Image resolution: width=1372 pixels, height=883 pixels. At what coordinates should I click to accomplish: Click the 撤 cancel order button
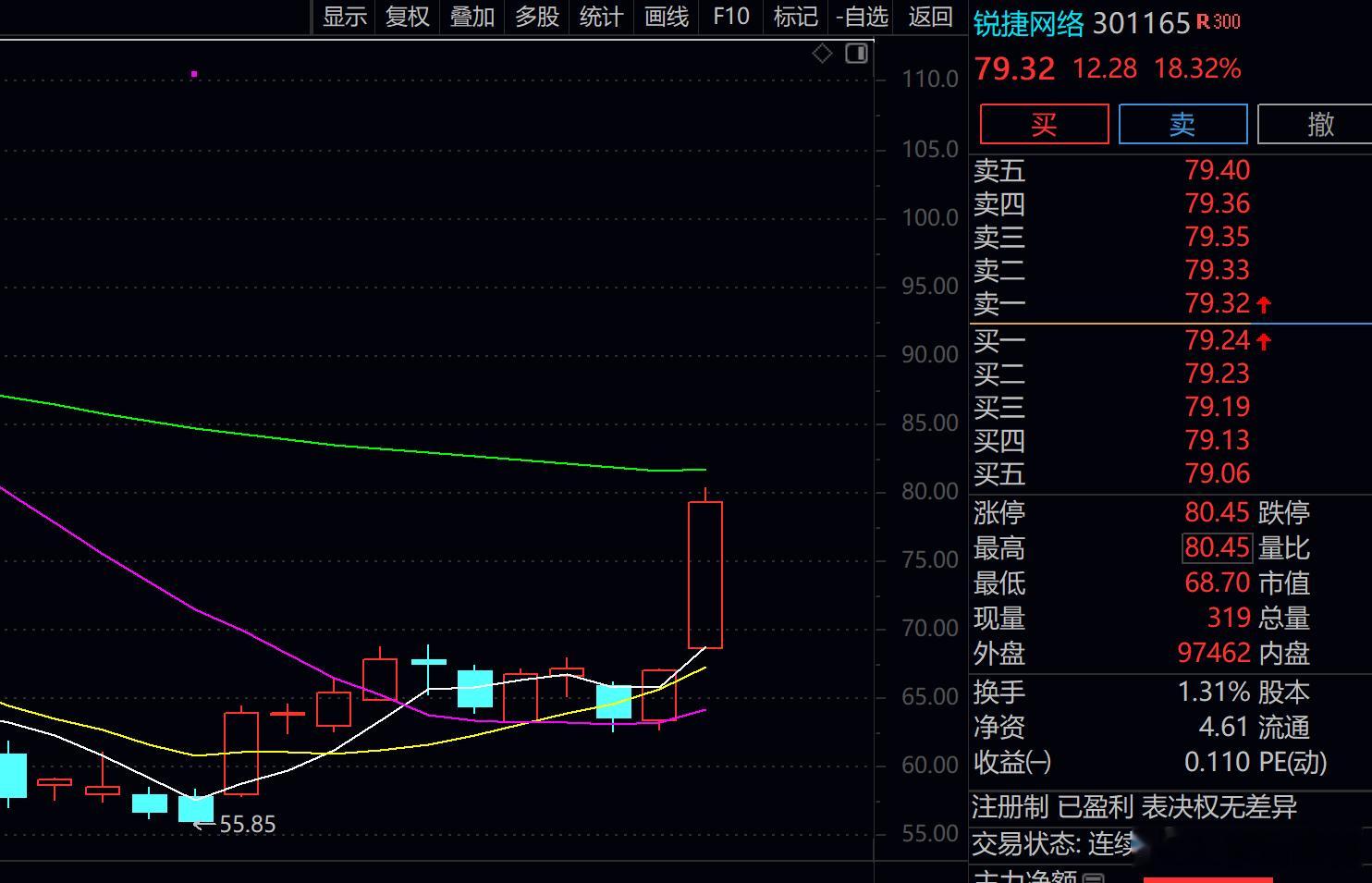(x=1315, y=124)
